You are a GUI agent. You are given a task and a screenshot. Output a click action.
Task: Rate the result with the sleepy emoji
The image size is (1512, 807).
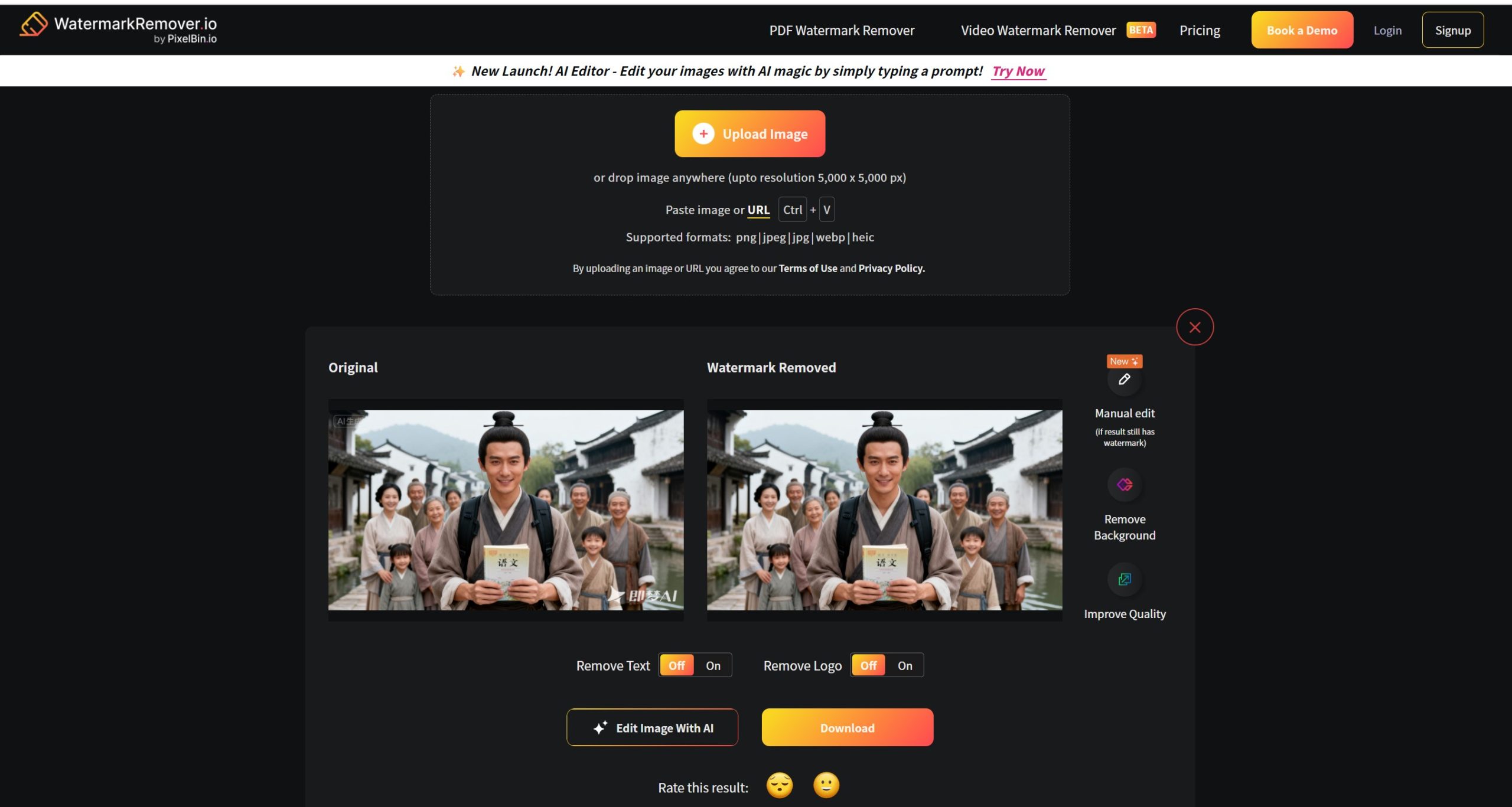click(x=779, y=785)
